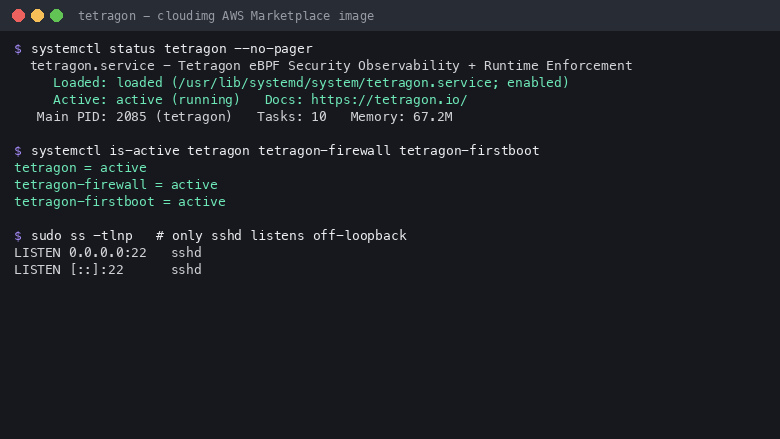Click the 'sudo ss -tlnp' command text
This screenshot has height=439, width=780.
[x=82, y=236]
